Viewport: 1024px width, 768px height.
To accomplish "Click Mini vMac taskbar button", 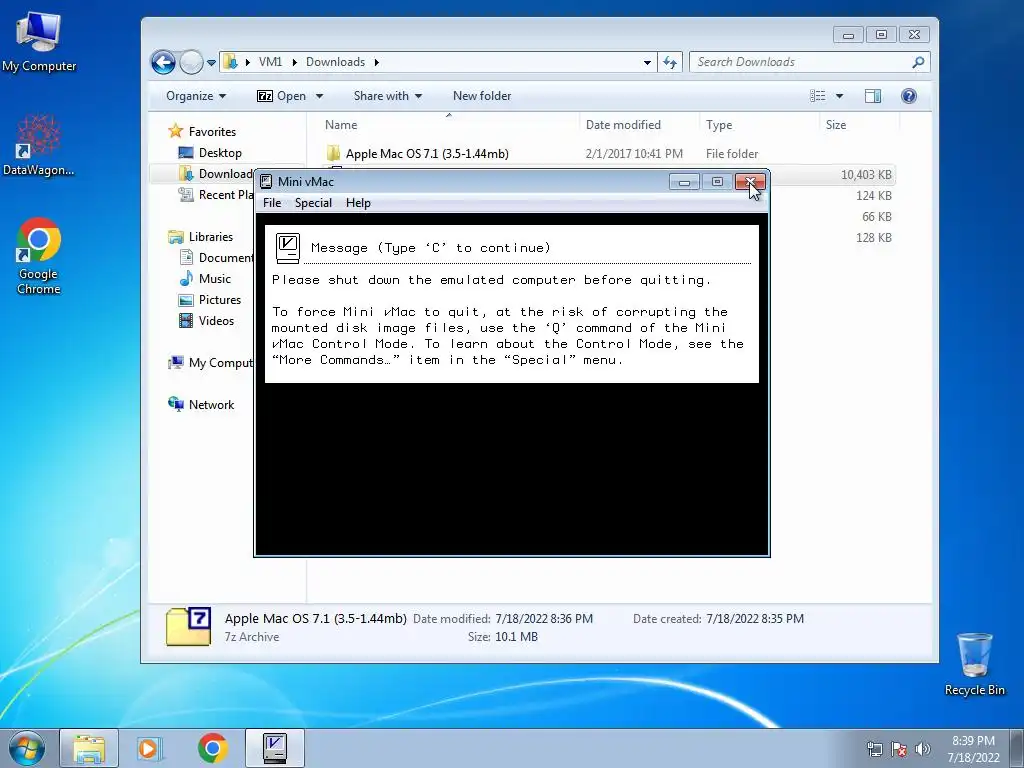I will point(275,748).
